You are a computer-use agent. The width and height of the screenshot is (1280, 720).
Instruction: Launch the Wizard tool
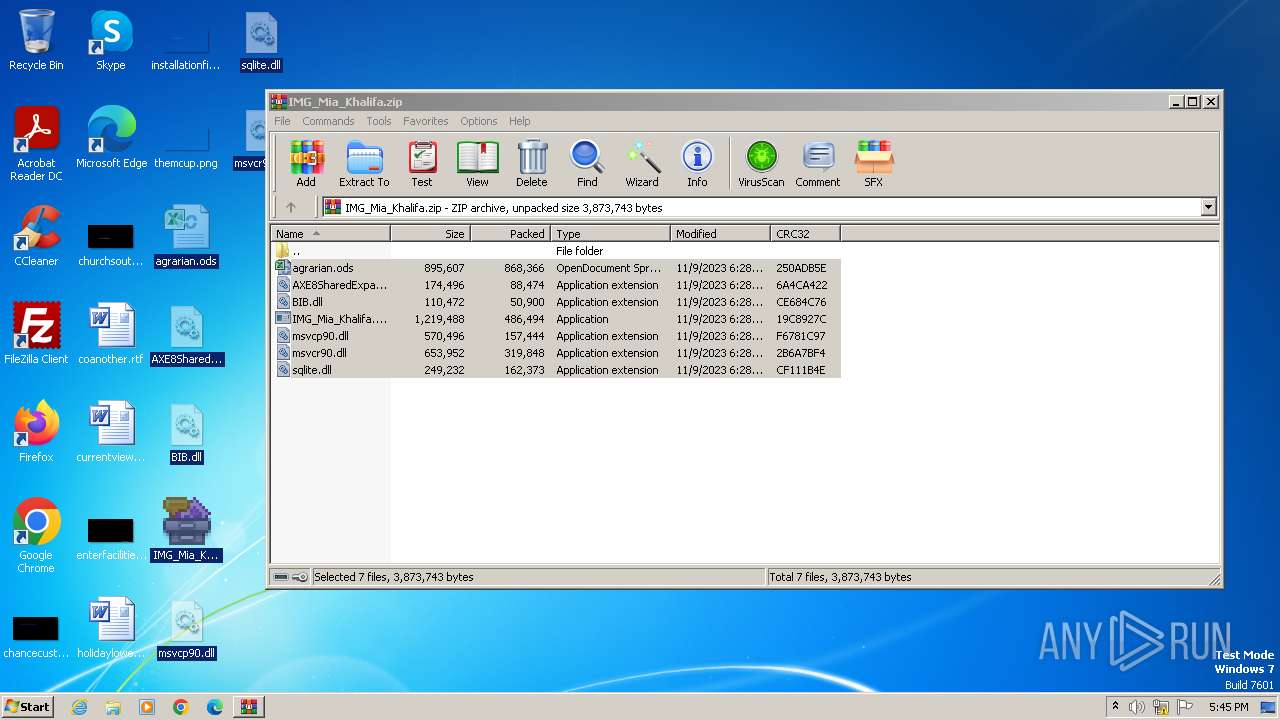click(x=642, y=164)
